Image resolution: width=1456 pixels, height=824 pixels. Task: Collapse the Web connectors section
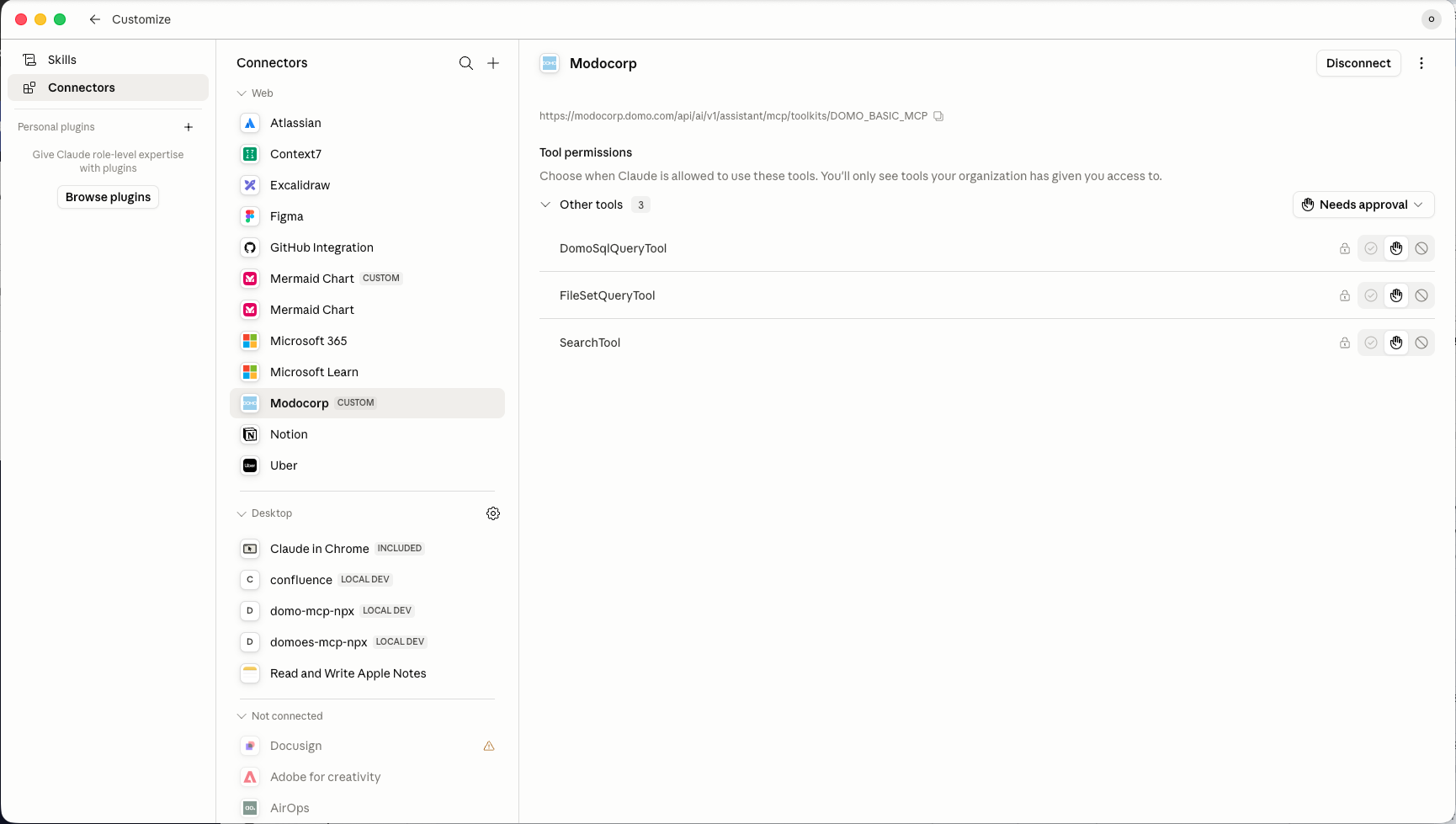[242, 93]
